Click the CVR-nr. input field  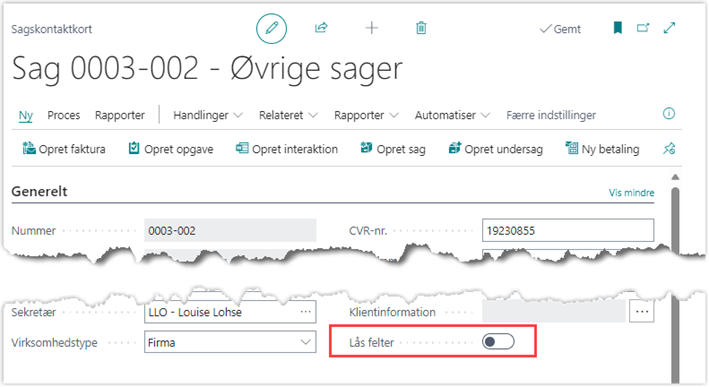point(568,231)
